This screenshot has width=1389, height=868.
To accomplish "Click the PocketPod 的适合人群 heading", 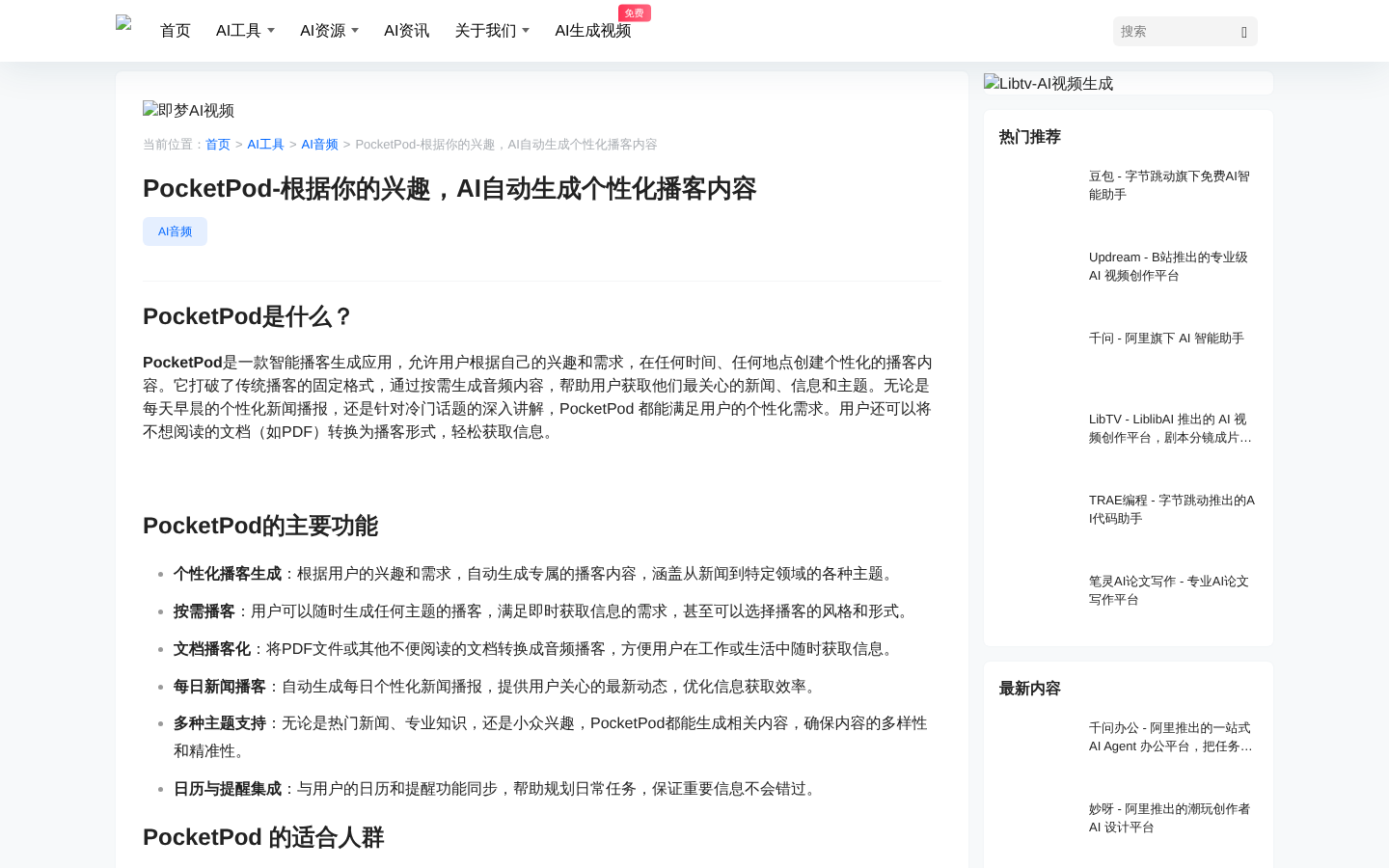I will click(263, 837).
